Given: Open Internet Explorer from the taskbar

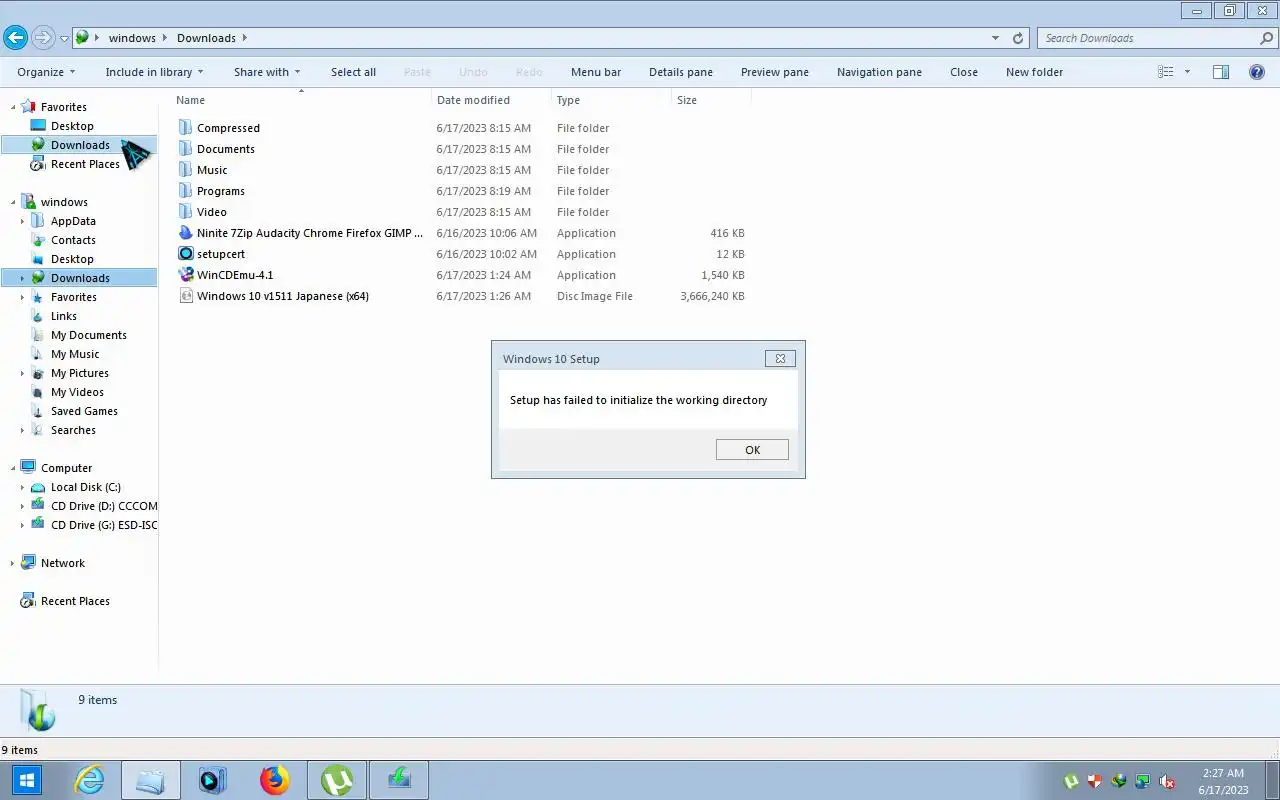Looking at the screenshot, I should pyautogui.click(x=89, y=780).
